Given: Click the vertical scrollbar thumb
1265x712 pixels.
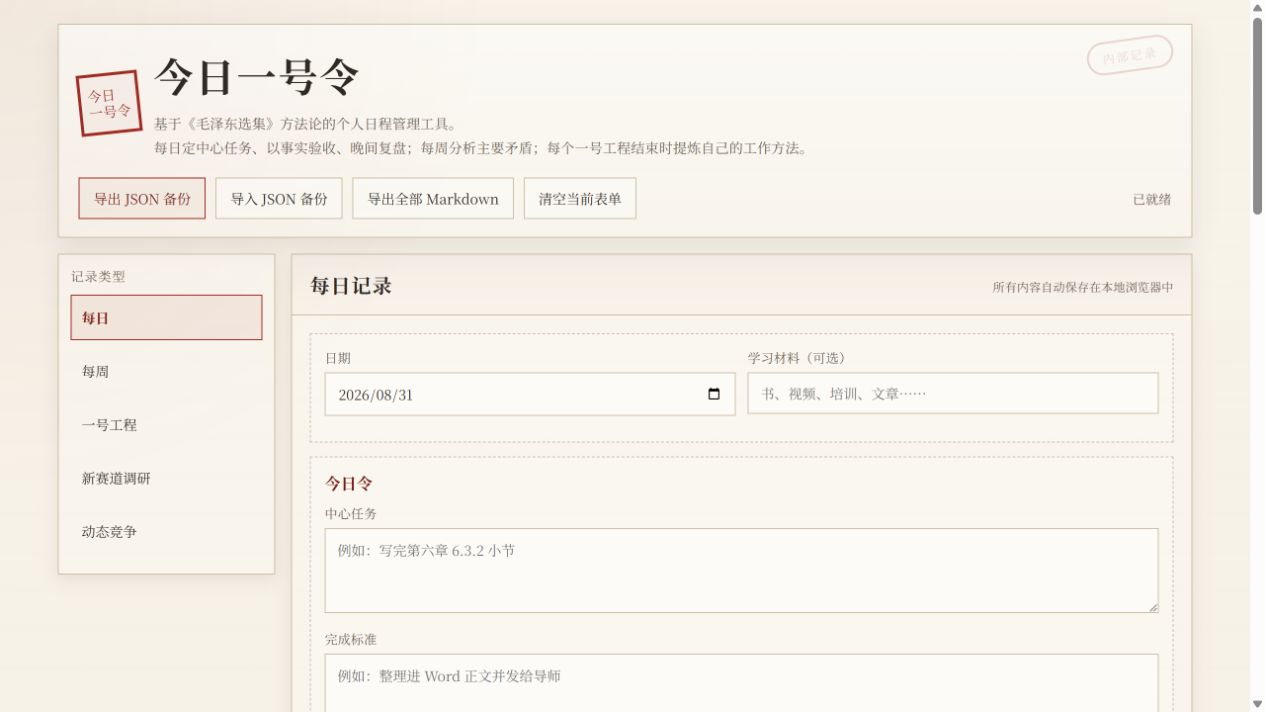Looking at the screenshot, I should coord(1257,115).
